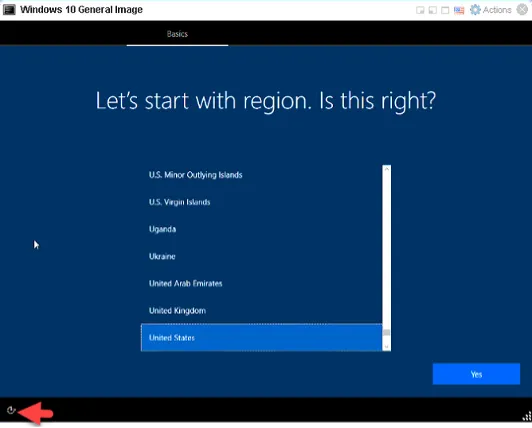Click the scrollbar down arrow
The image size is (532, 428).
(x=386, y=347)
